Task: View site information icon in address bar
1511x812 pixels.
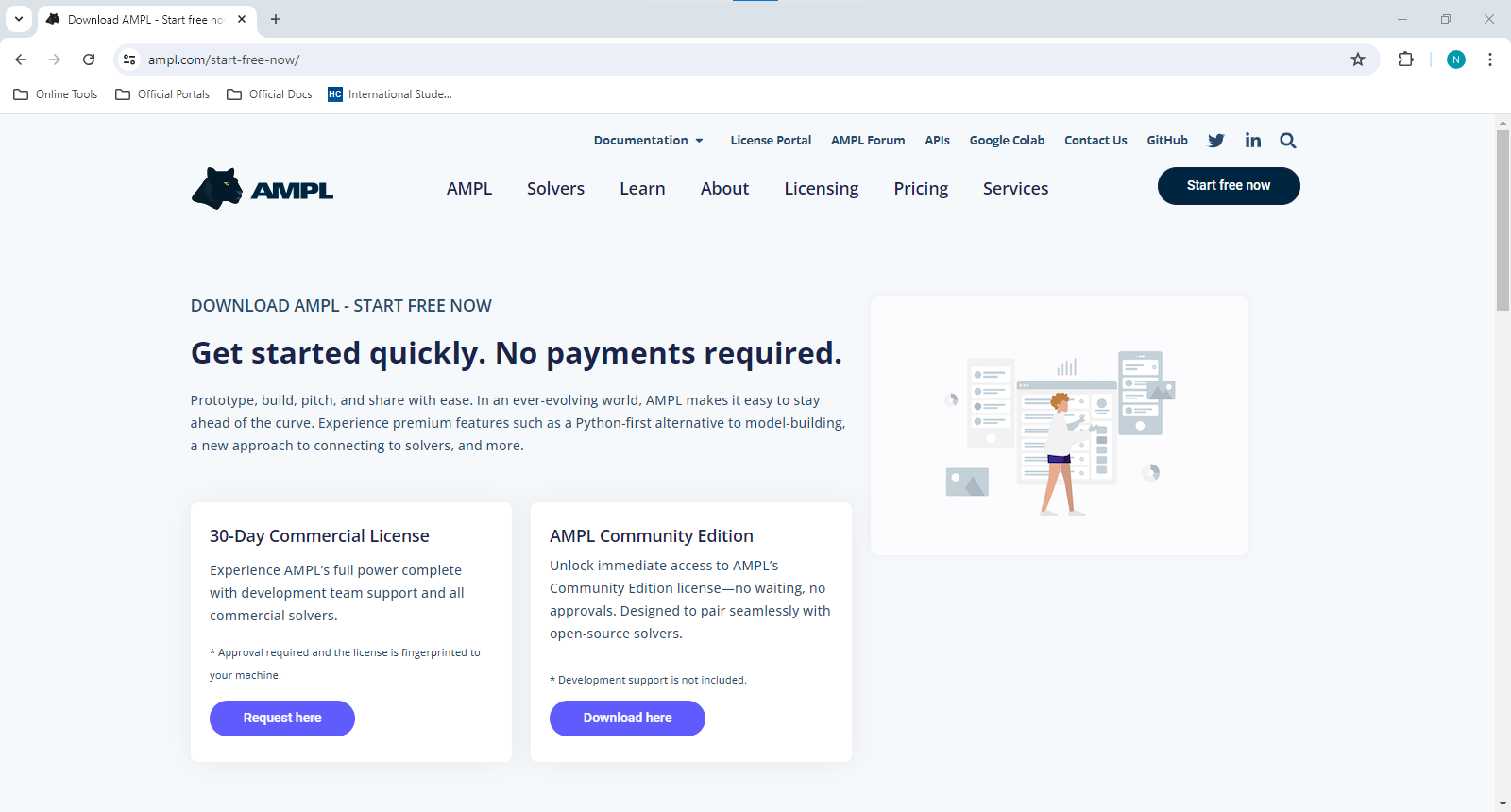Action: point(129,59)
